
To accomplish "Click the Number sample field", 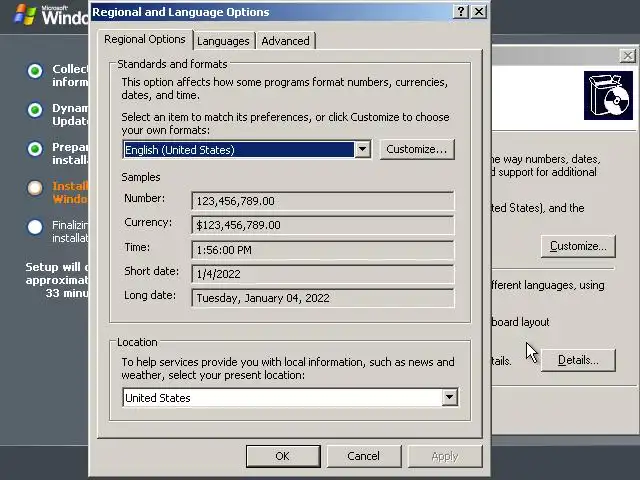I will (322, 201).
